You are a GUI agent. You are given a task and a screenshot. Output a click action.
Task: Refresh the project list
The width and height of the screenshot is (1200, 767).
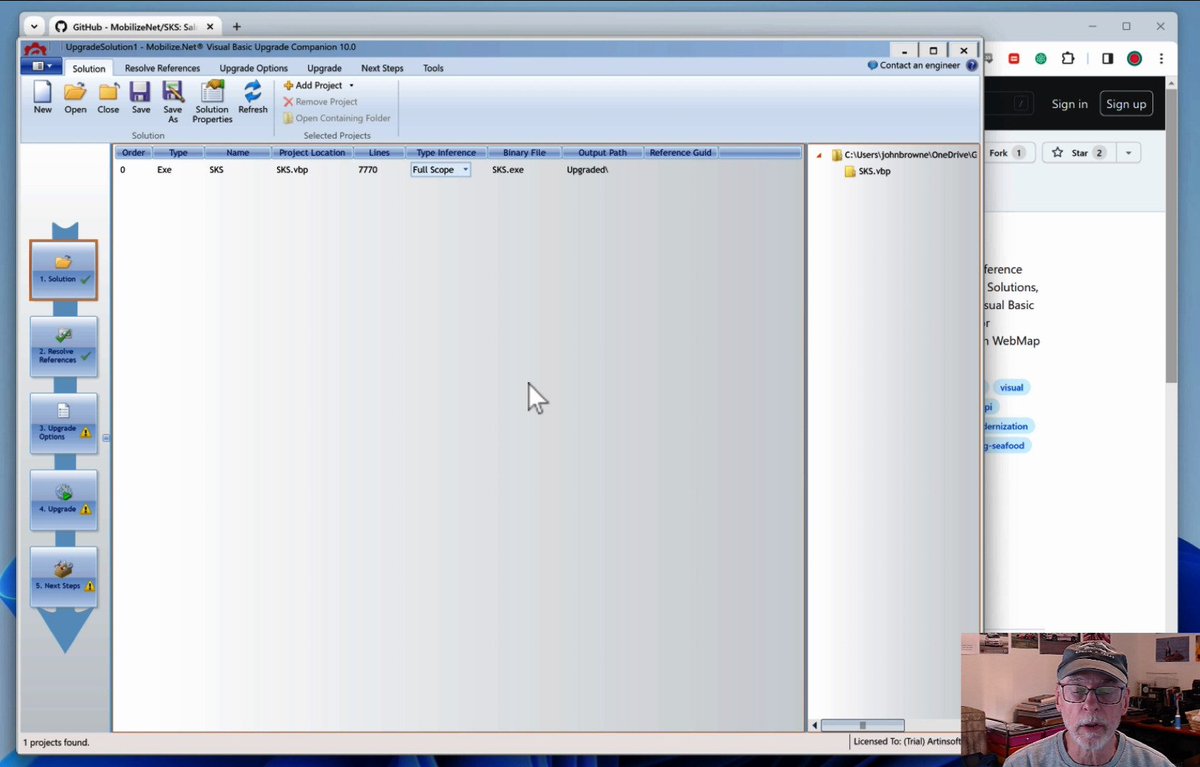tap(253, 97)
